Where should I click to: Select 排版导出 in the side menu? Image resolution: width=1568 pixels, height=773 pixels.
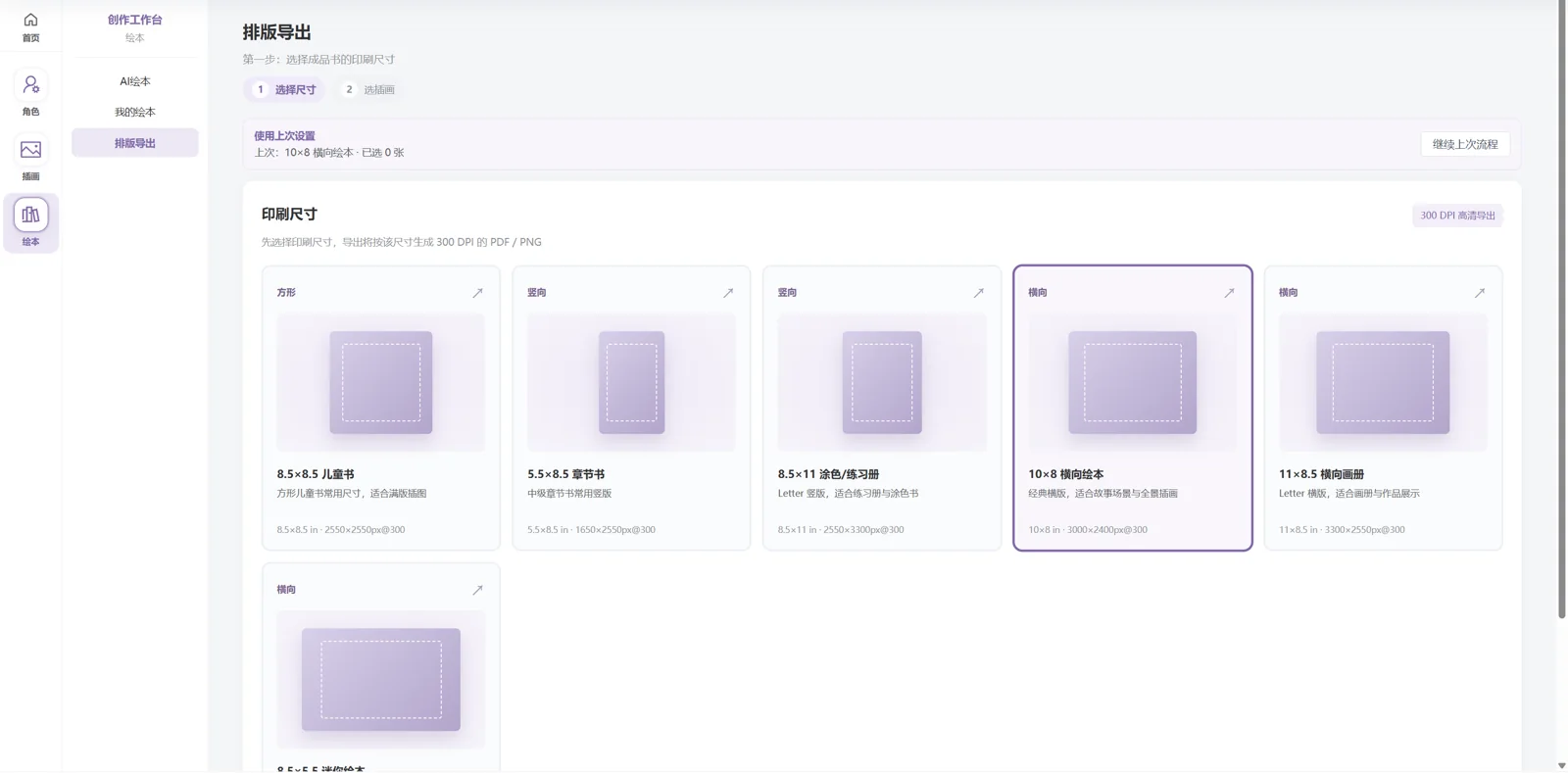(x=135, y=143)
